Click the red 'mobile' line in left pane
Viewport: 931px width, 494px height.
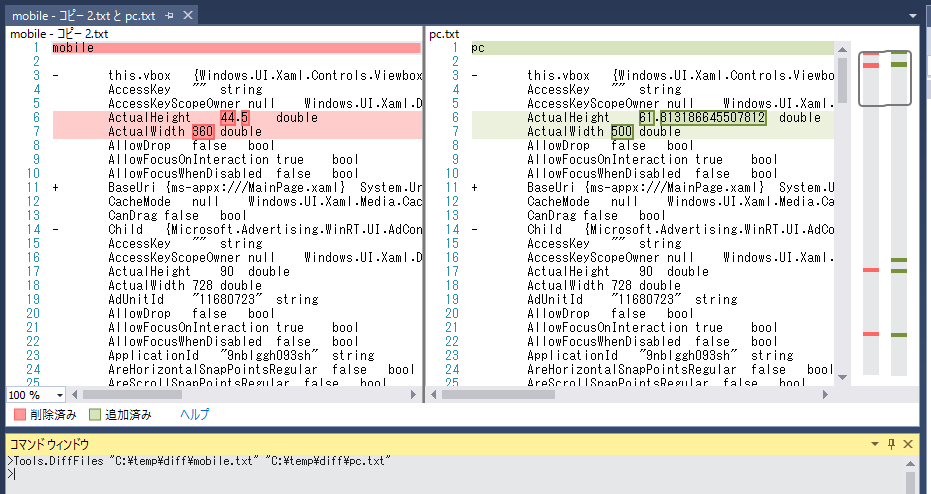236,48
